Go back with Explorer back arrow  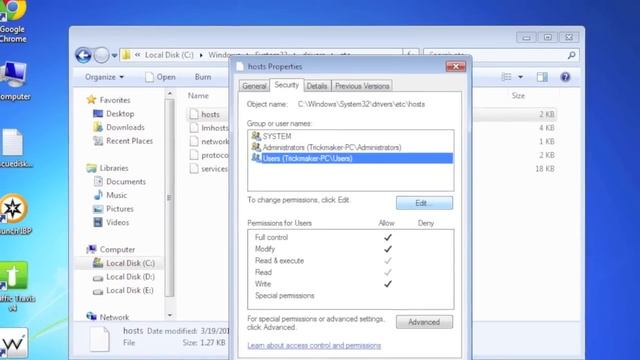[83, 55]
